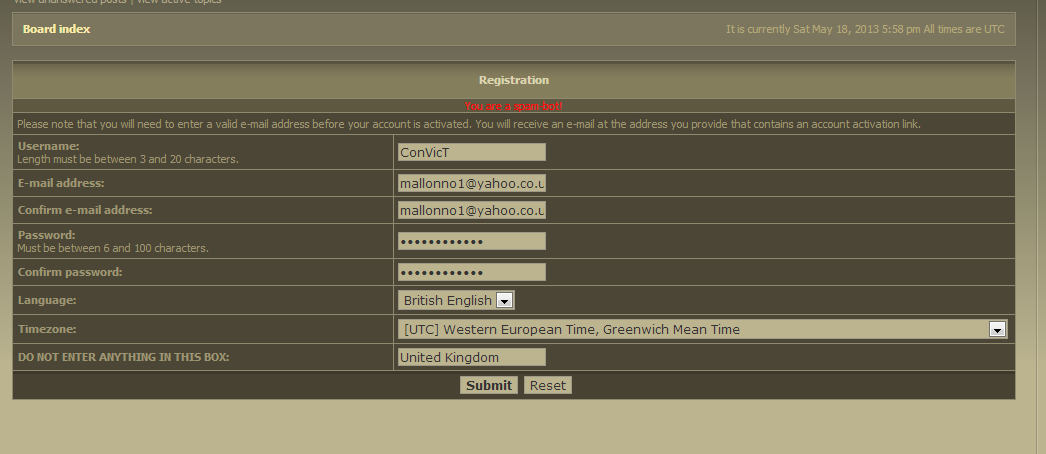Image resolution: width=1046 pixels, height=454 pixels.
Task: Click the arrow button on Timezone selector
Action: (996, 329)
